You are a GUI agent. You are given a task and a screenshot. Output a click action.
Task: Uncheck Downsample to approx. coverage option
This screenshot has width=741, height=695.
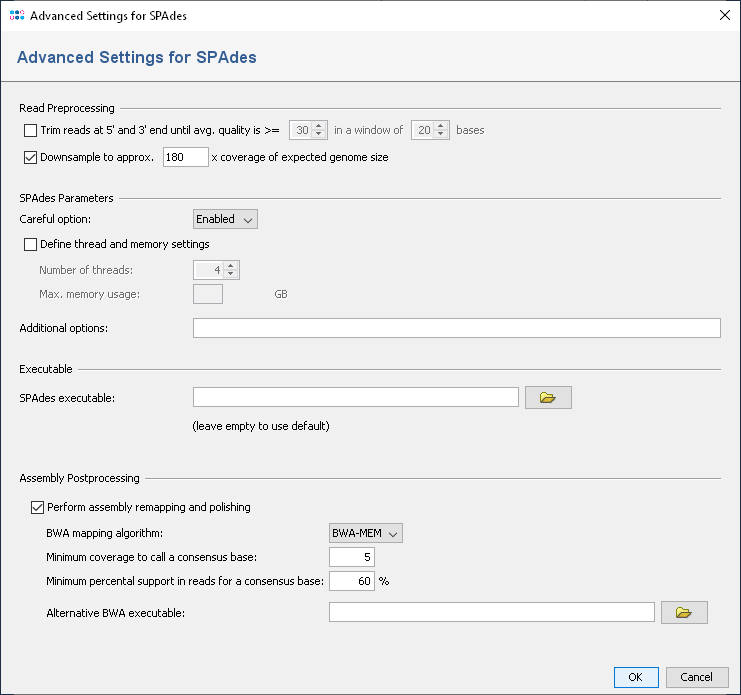point(29,157)
